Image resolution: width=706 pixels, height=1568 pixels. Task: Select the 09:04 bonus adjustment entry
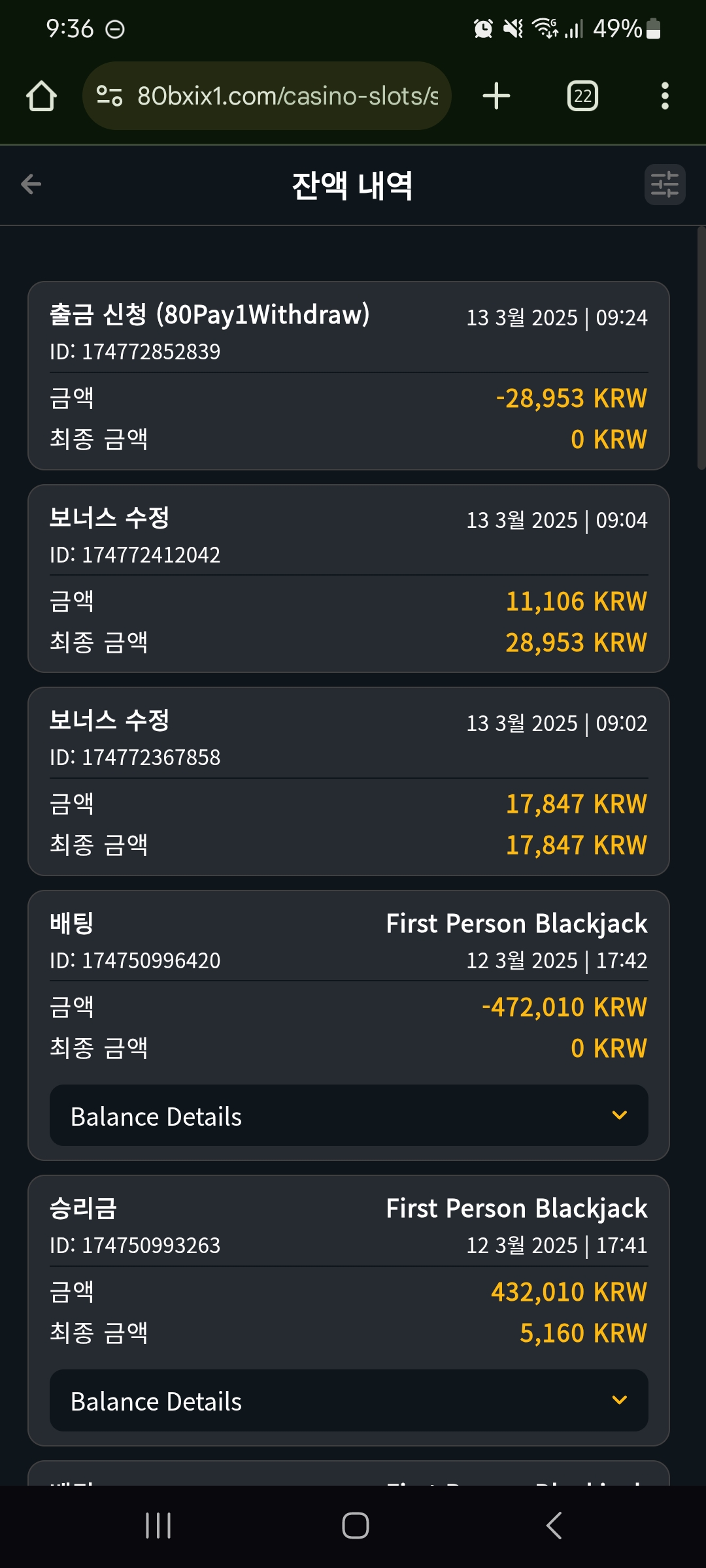pyautogui.click(x=349, y=579)
